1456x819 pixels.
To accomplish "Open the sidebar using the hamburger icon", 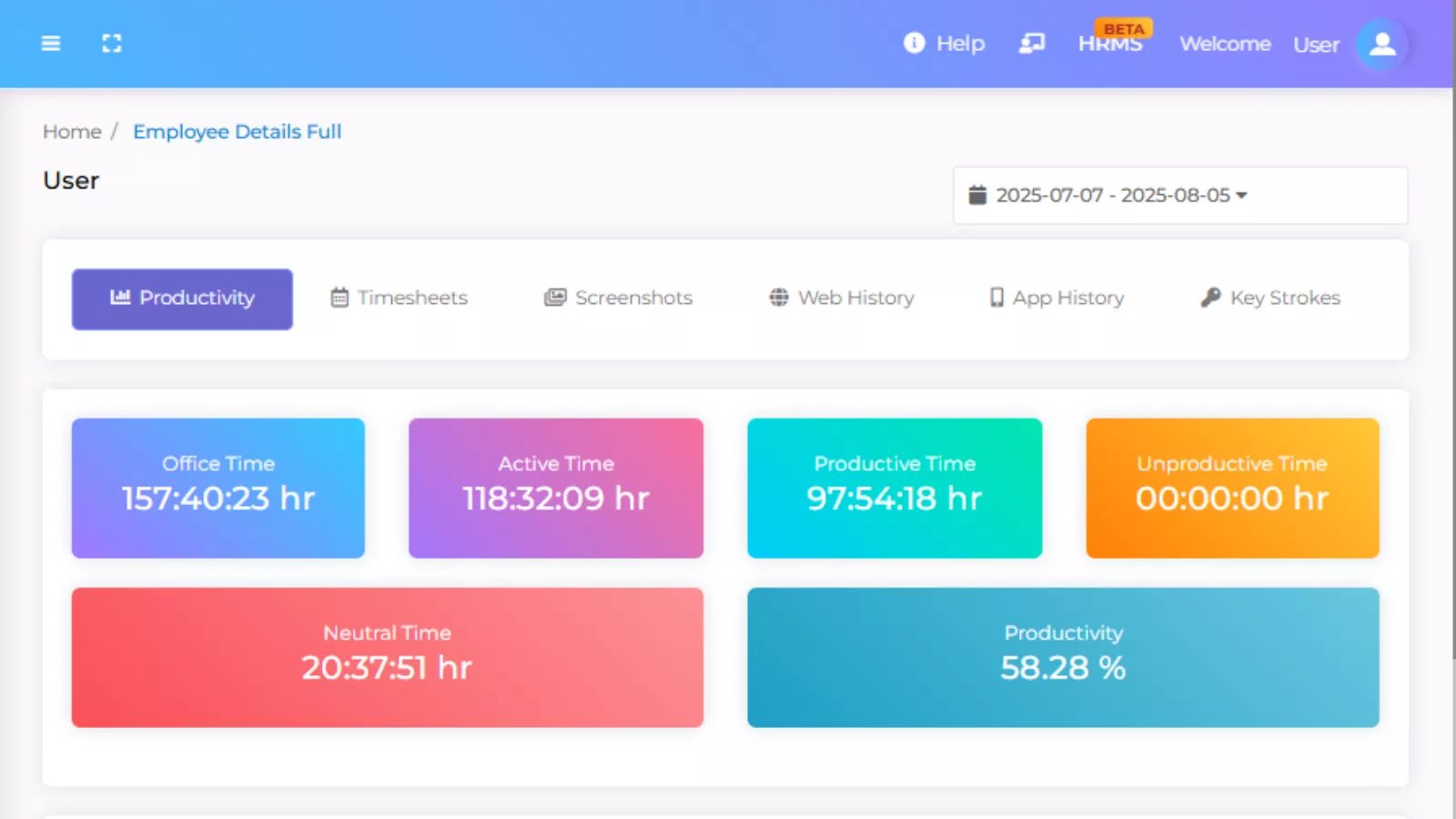I will coord(51,43).
